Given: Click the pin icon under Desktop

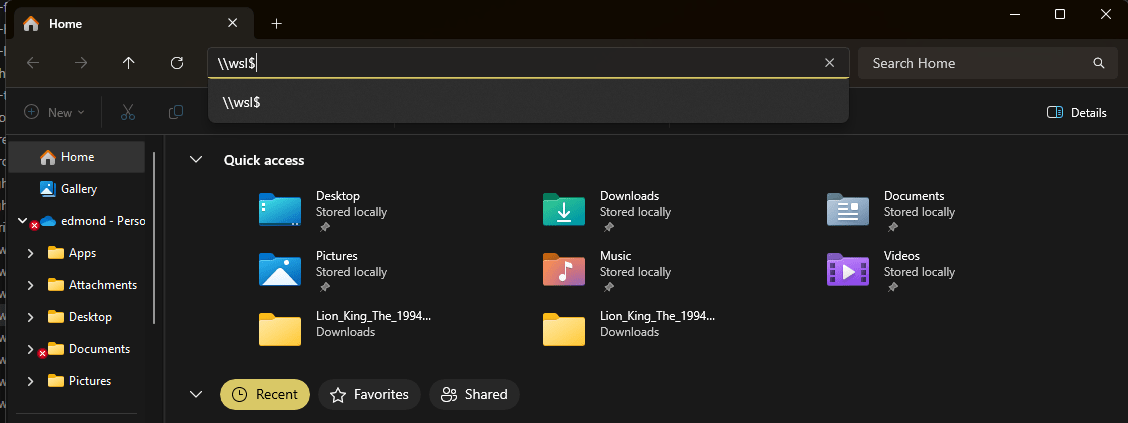Looking at the screenshot, I should pyautogui.click(x=324, y=227).
